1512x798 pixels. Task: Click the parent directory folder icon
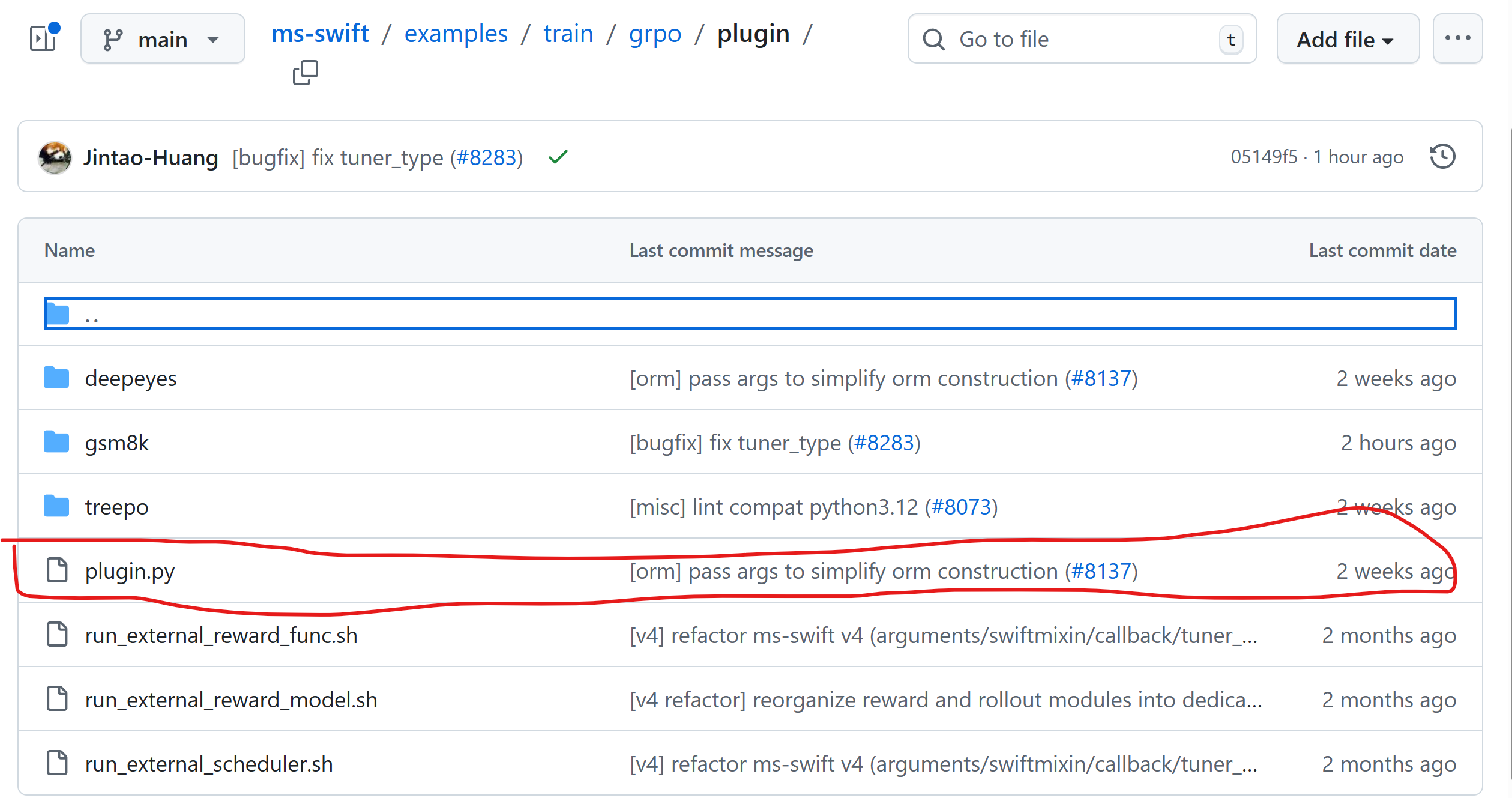point(58,313)
